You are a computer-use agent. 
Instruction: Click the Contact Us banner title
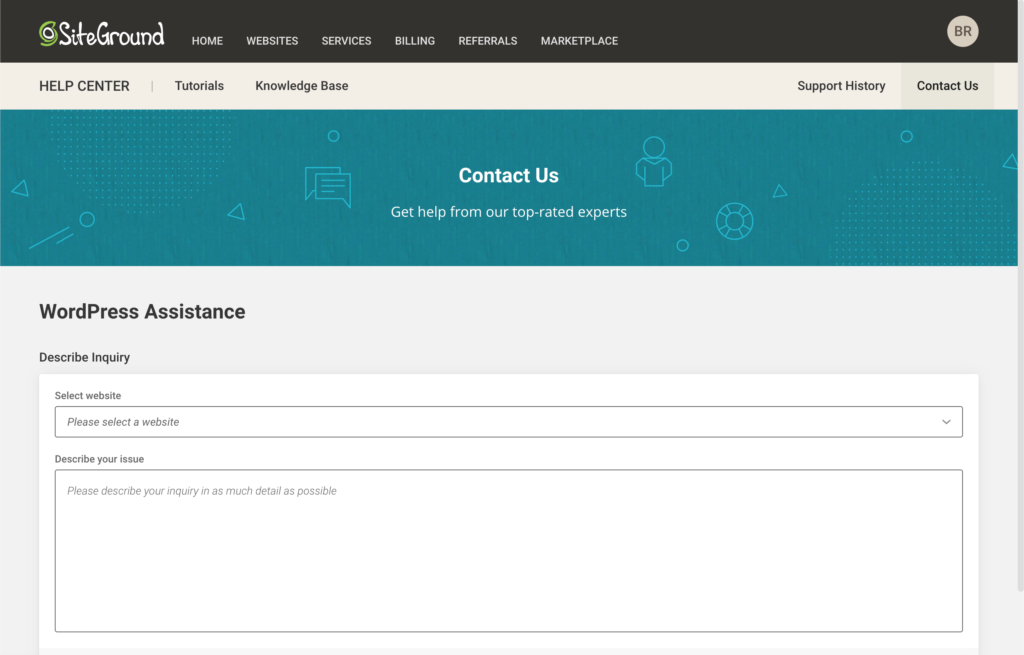click(509, 175)
